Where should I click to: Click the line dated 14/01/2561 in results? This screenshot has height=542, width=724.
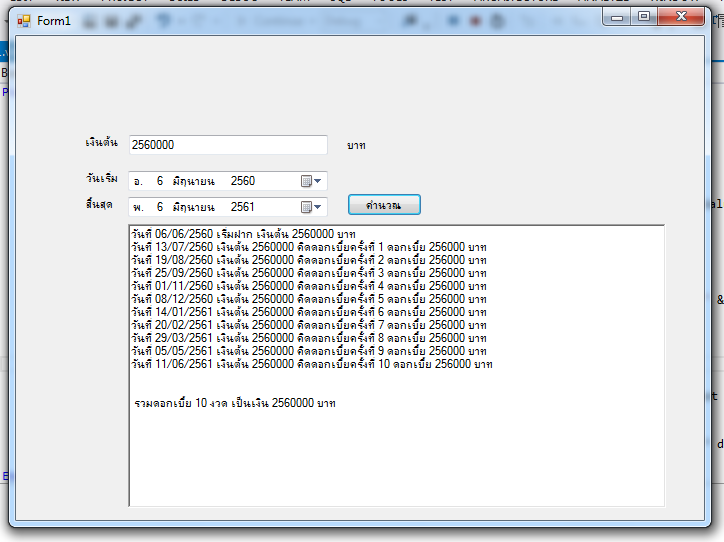point(309,312)
